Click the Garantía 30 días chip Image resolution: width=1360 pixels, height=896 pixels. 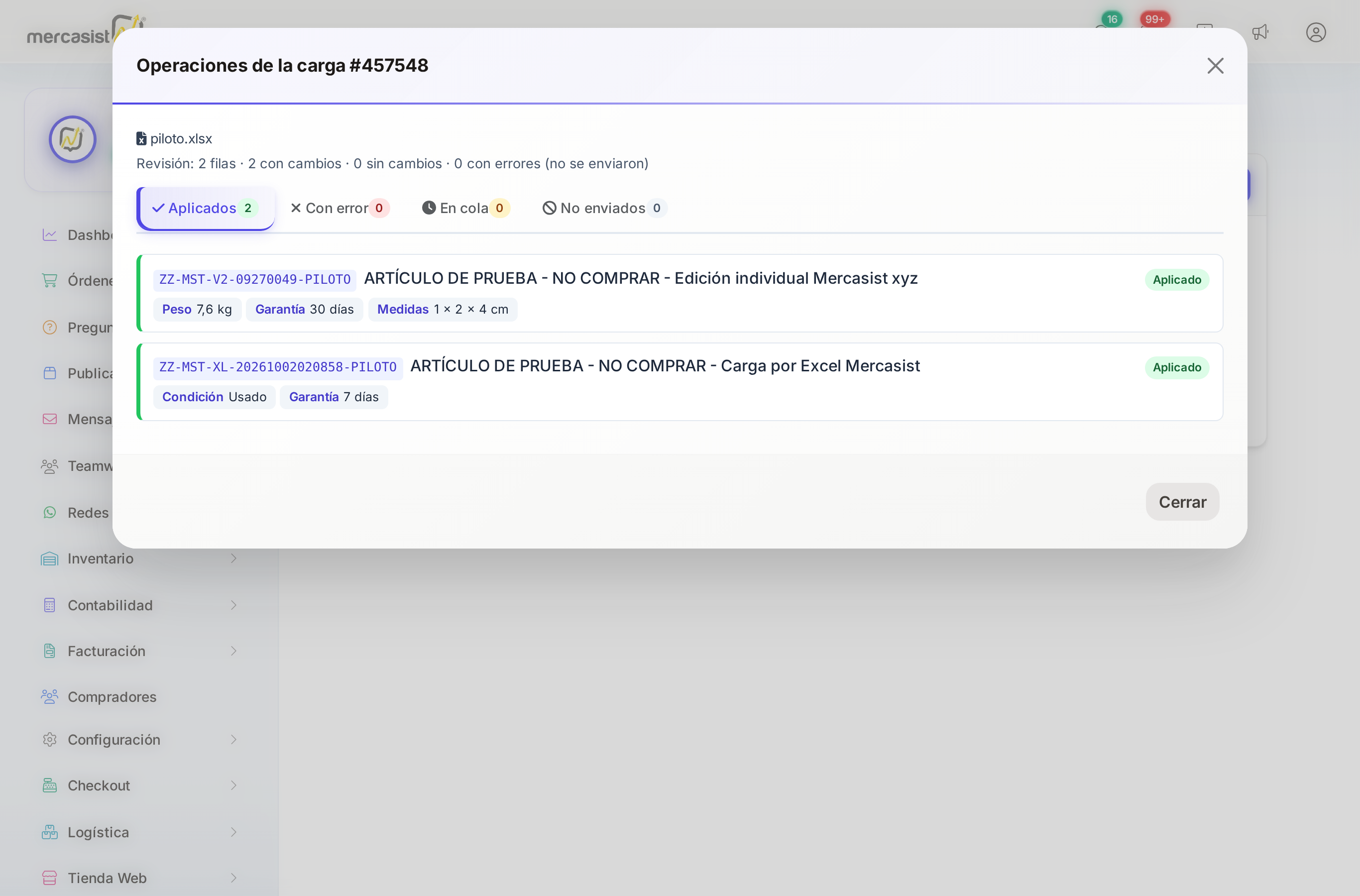(x=305, y=309)
